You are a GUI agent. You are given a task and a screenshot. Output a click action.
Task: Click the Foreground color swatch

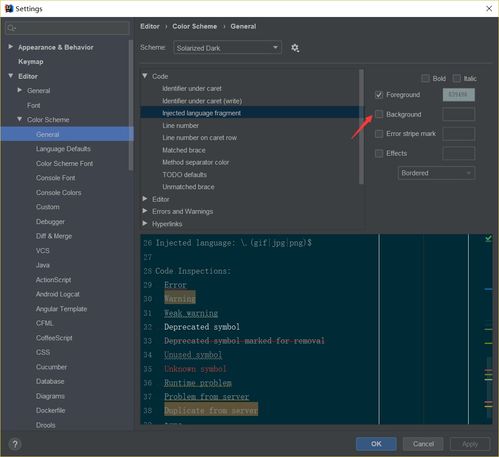click(x=459, y=95)
